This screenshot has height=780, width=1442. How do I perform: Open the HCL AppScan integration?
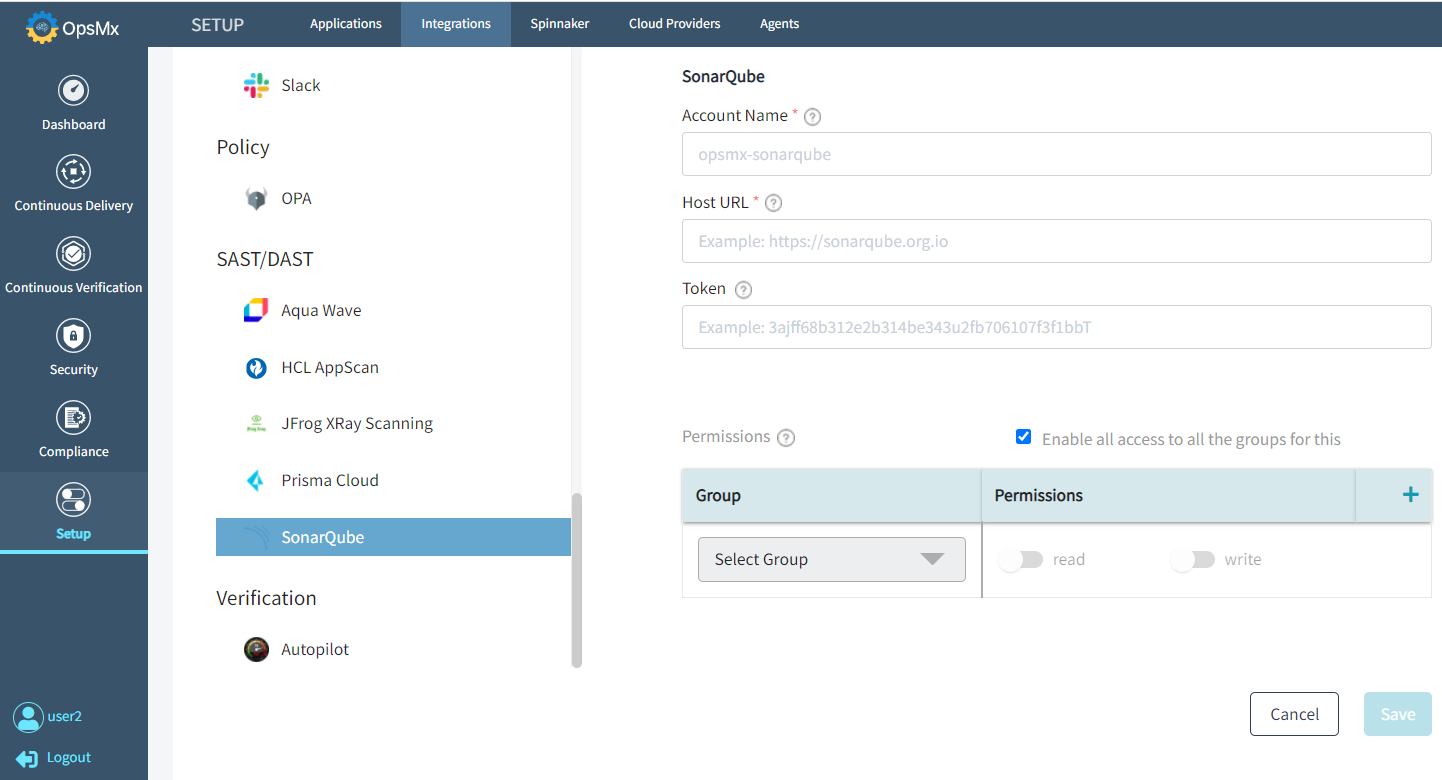(256, 367)
